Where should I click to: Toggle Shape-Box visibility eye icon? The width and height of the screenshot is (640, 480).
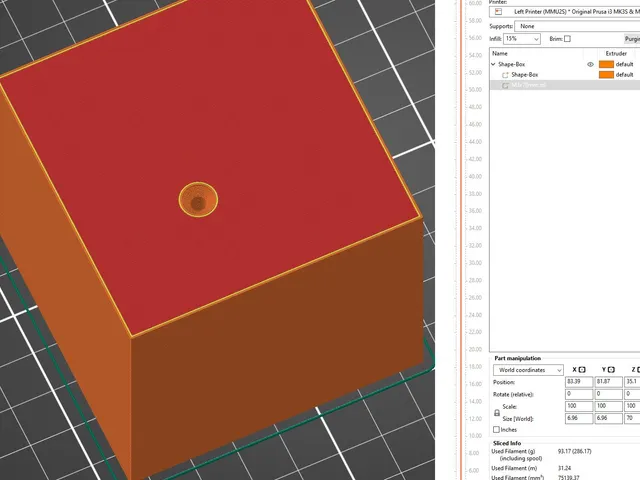coord(590,64)
